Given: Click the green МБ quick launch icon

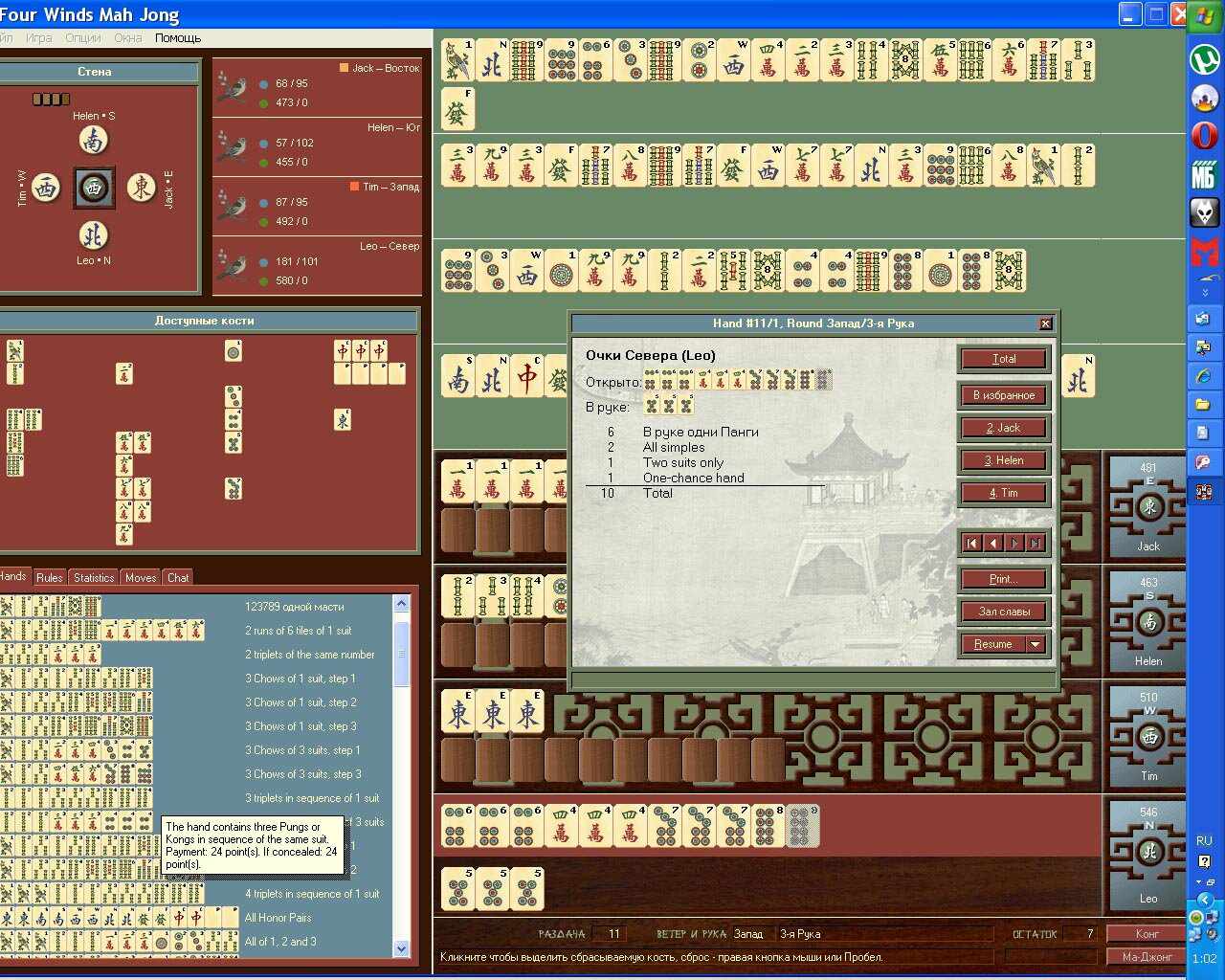Looking at the screenshot, I should [1205, 175].
